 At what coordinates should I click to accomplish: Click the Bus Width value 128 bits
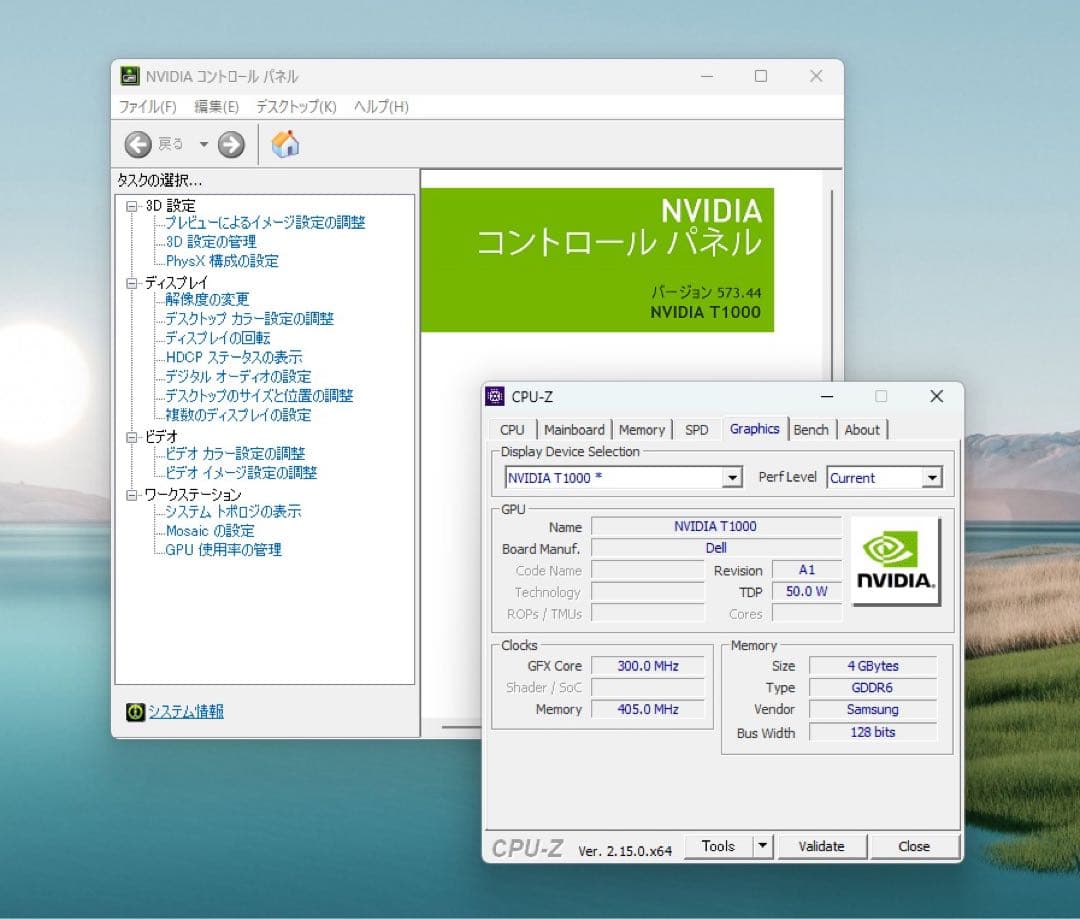pyautogui.click(x=873, y=732)
